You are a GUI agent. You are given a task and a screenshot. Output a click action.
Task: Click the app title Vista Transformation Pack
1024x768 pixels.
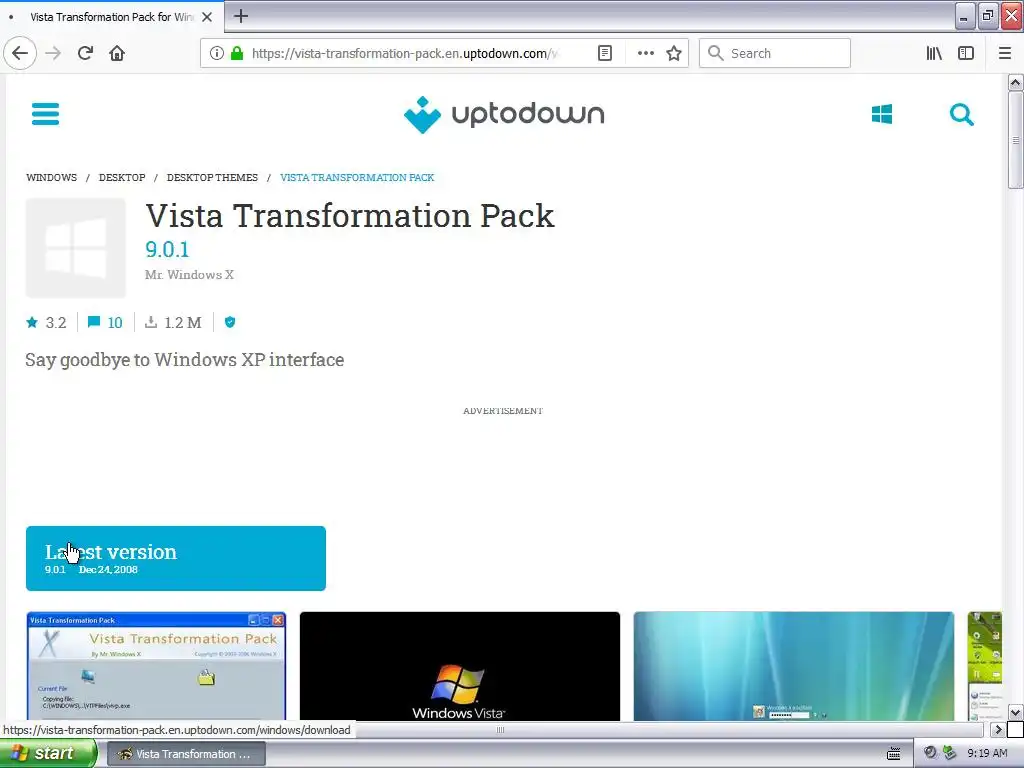(x=350, y=216)
